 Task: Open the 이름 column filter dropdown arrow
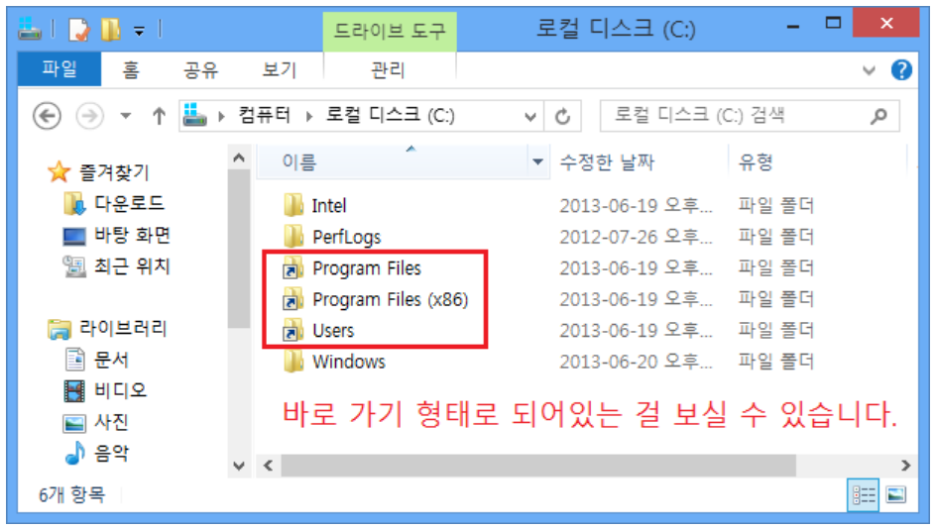(x=538, y=162)
